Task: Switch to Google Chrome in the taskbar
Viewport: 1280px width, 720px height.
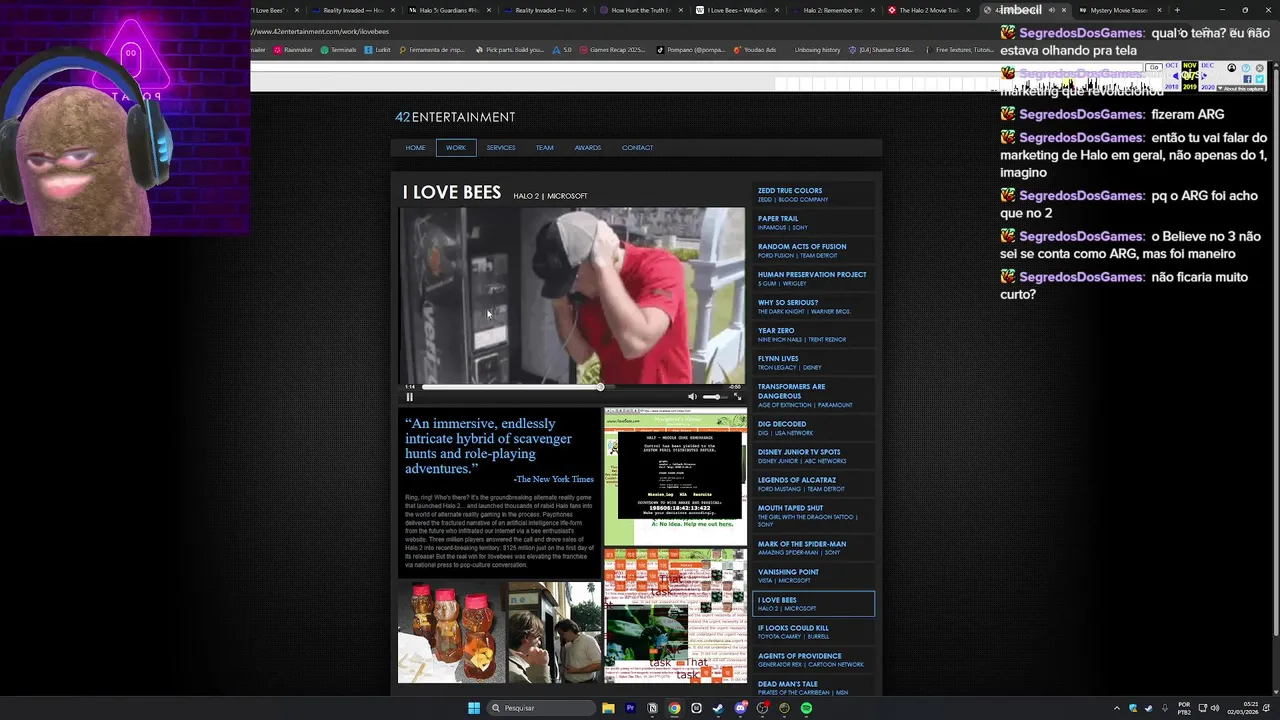Action: coord(674,708)
